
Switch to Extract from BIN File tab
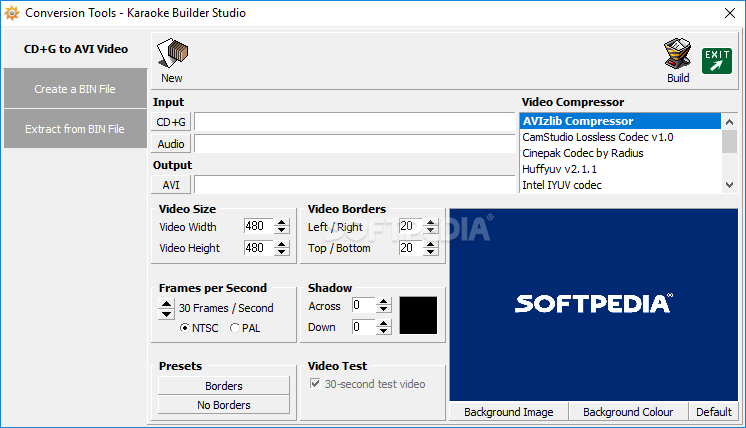[75, 128]
